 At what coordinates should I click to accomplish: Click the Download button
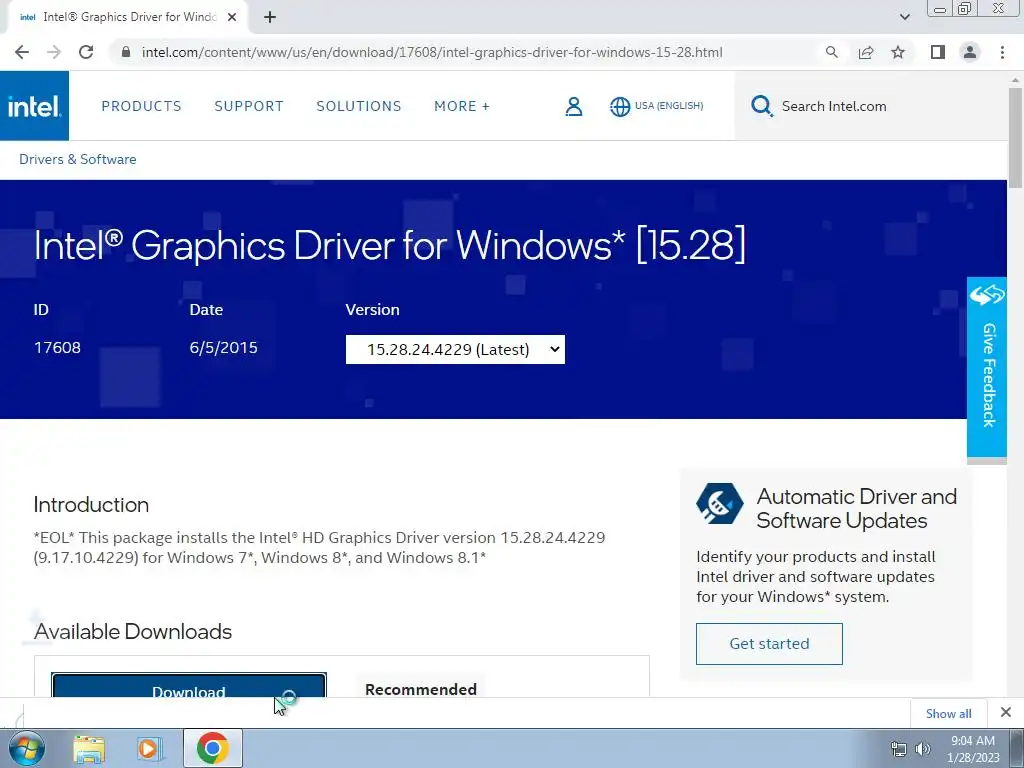coord(189,686)
